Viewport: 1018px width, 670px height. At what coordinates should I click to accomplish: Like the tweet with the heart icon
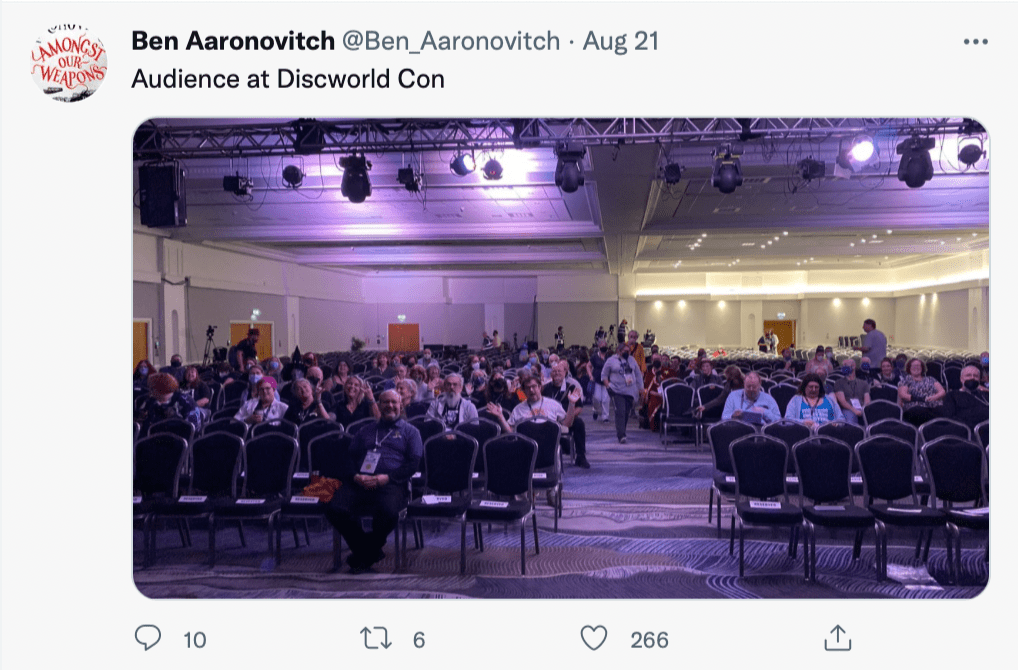tap(593, 638)
